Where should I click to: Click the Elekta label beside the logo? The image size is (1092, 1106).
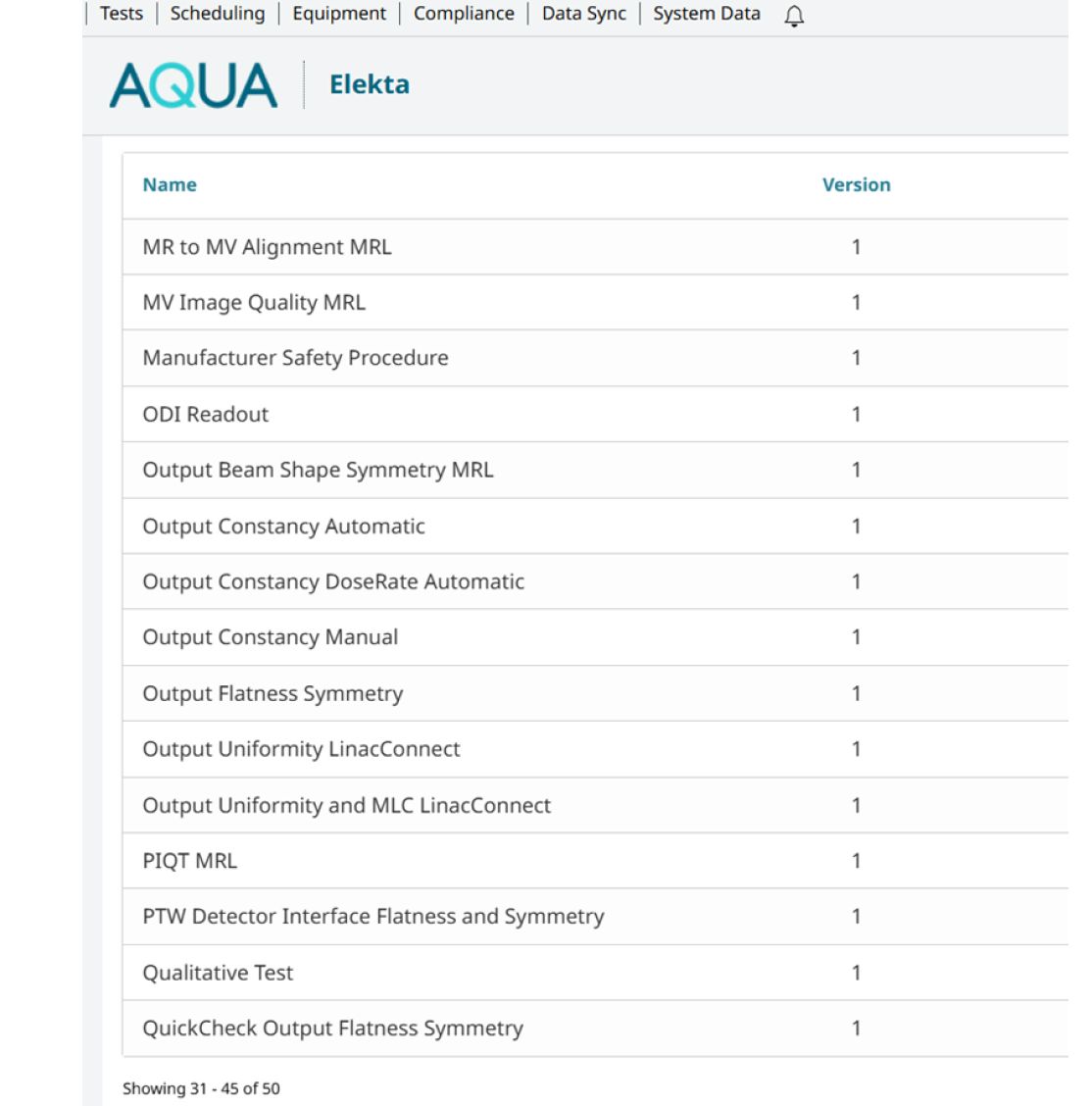coord(370,84)
